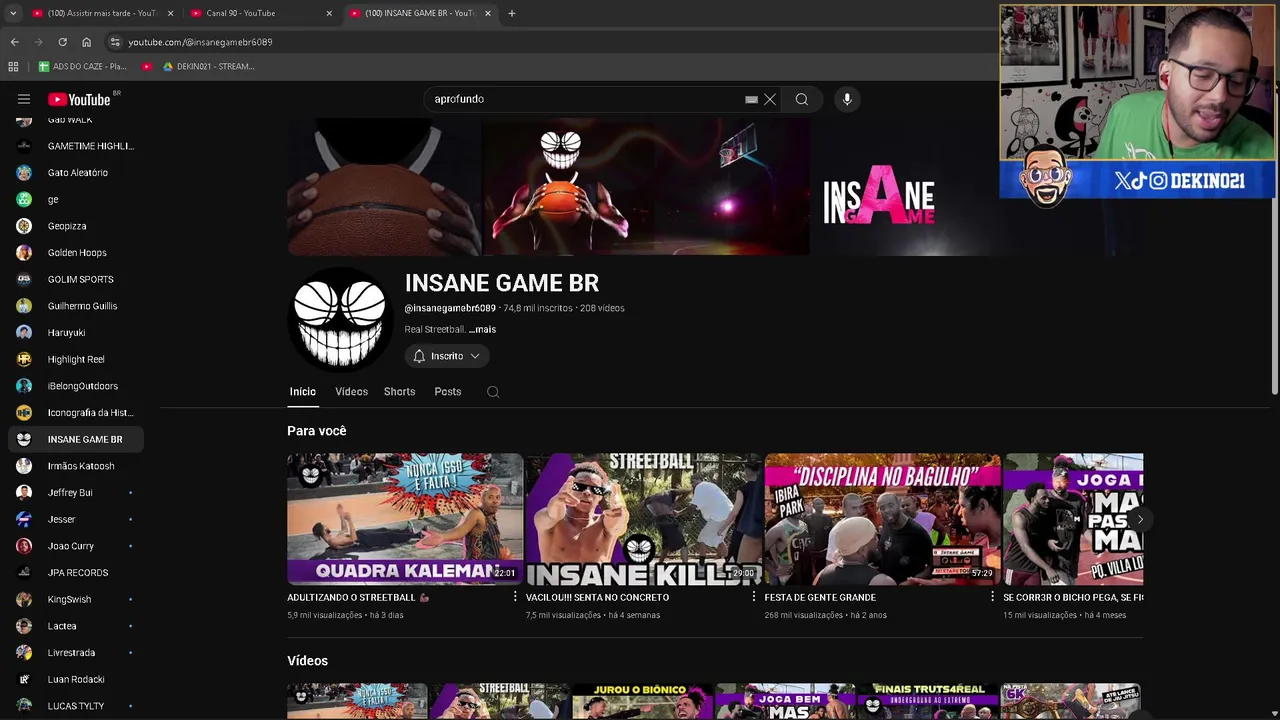Play QUADRA KALEMAN thumbnail video
This screenshot has width=1280, height=720.
click(x=405, y=519)
